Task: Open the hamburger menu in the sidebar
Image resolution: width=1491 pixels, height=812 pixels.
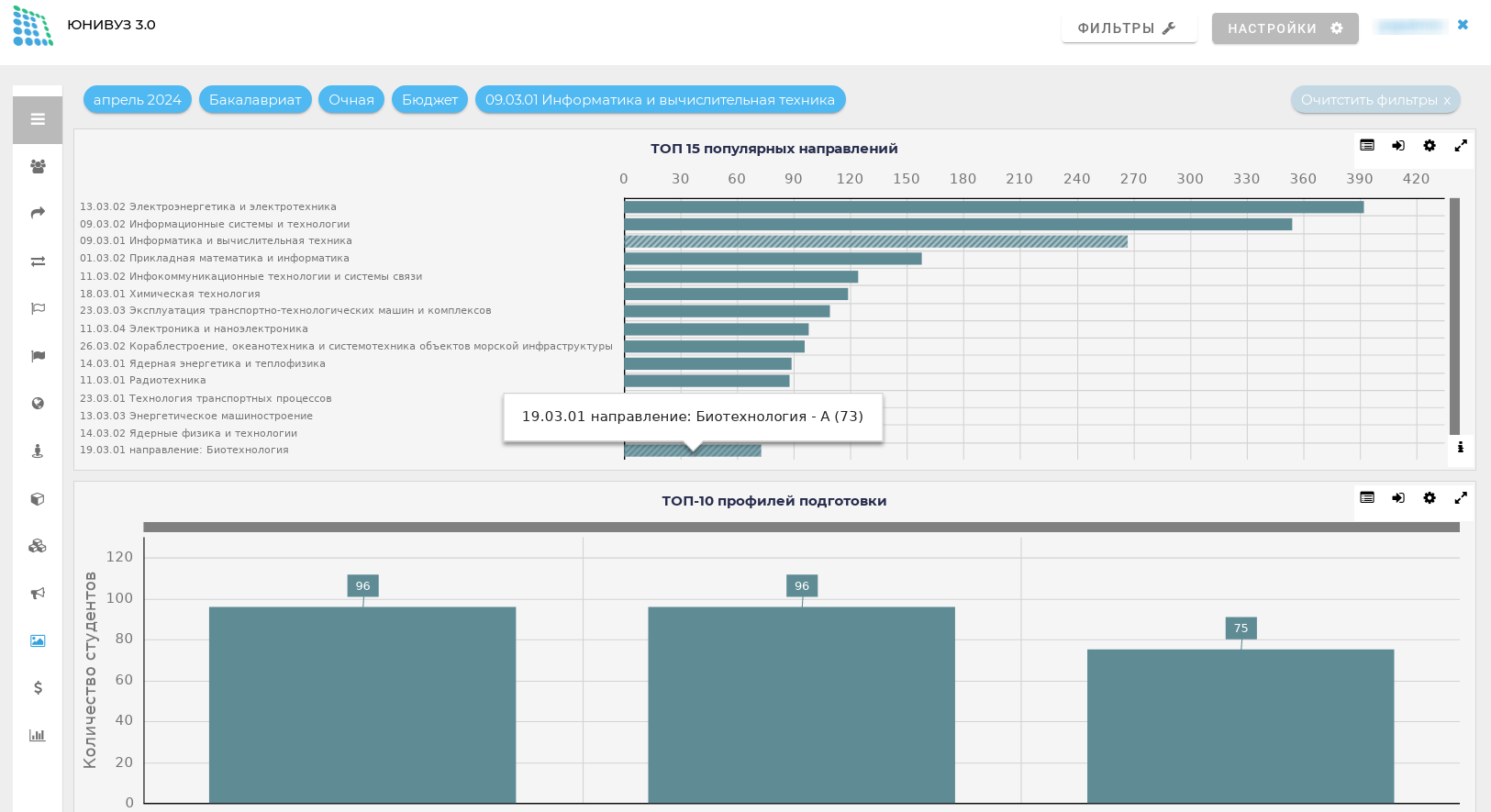Action: [x=38, y=119]
